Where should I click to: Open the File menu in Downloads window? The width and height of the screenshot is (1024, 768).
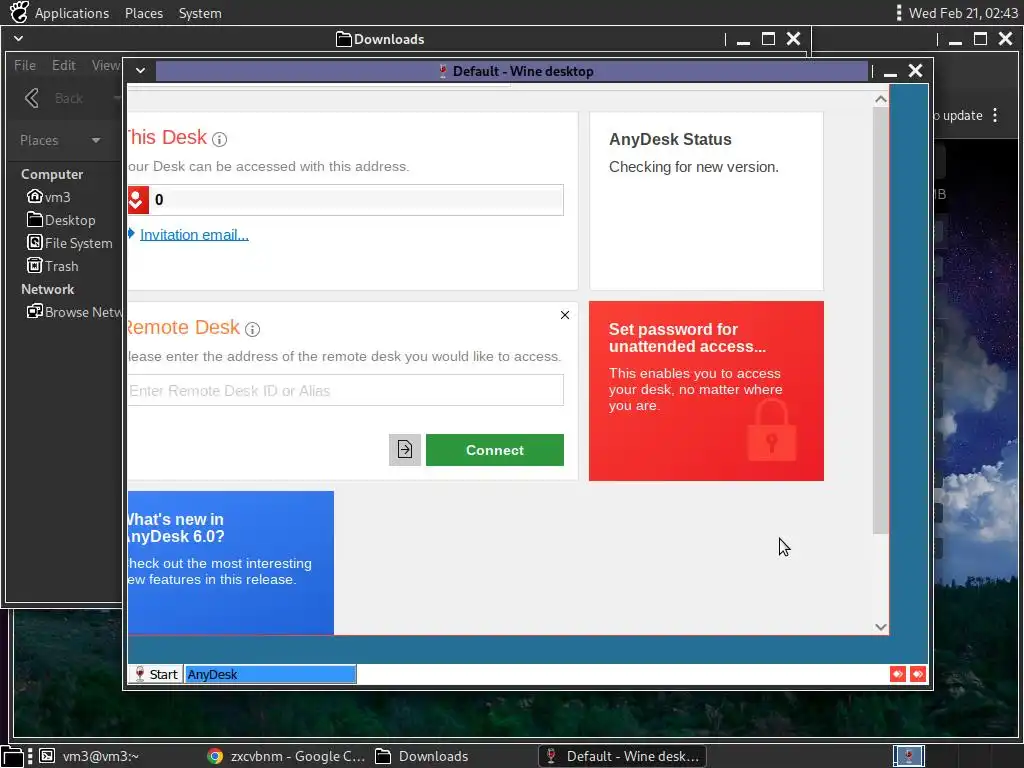25,65
